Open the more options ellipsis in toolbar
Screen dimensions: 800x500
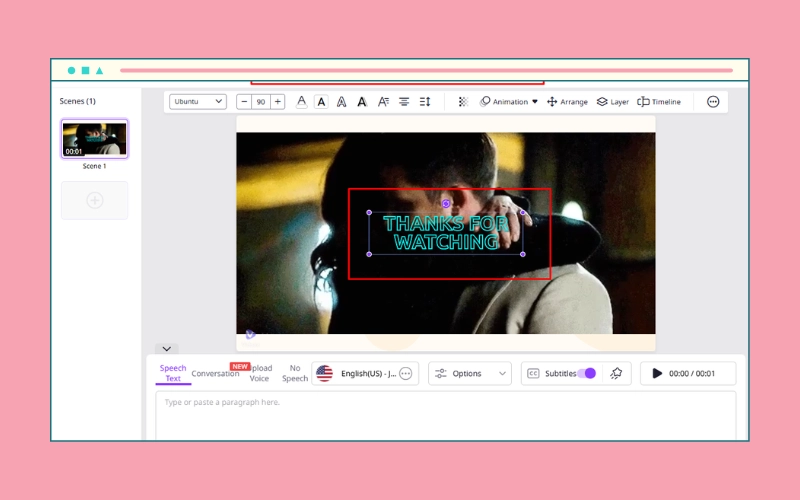click(713, 102)
